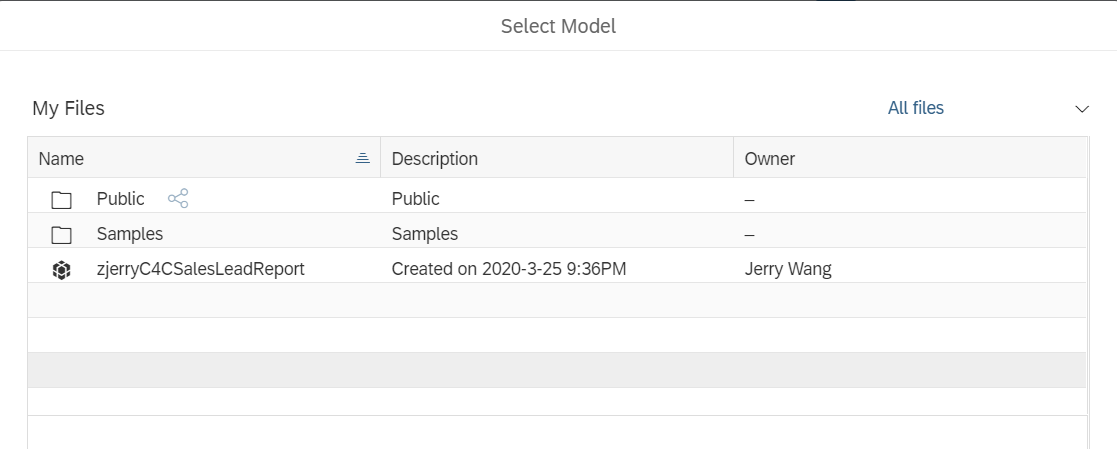Click the Select Model dialog title
This screenshot has height=449, width=1117.
click(558, 26)
